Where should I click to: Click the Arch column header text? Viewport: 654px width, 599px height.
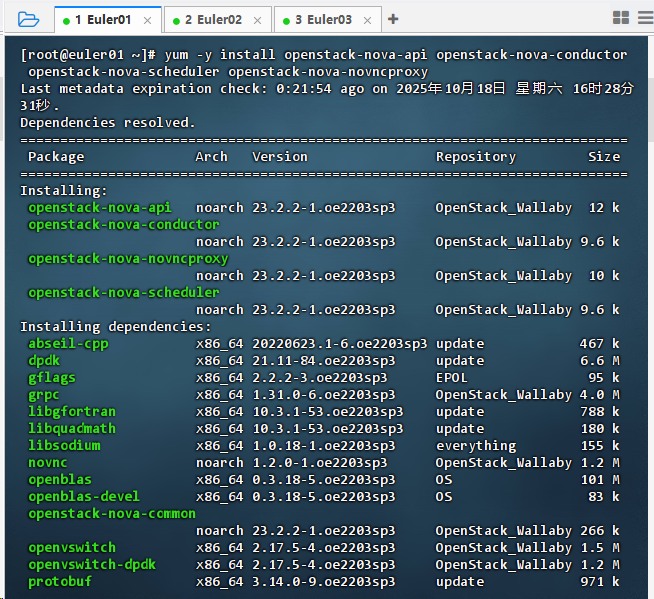(211, 157)
